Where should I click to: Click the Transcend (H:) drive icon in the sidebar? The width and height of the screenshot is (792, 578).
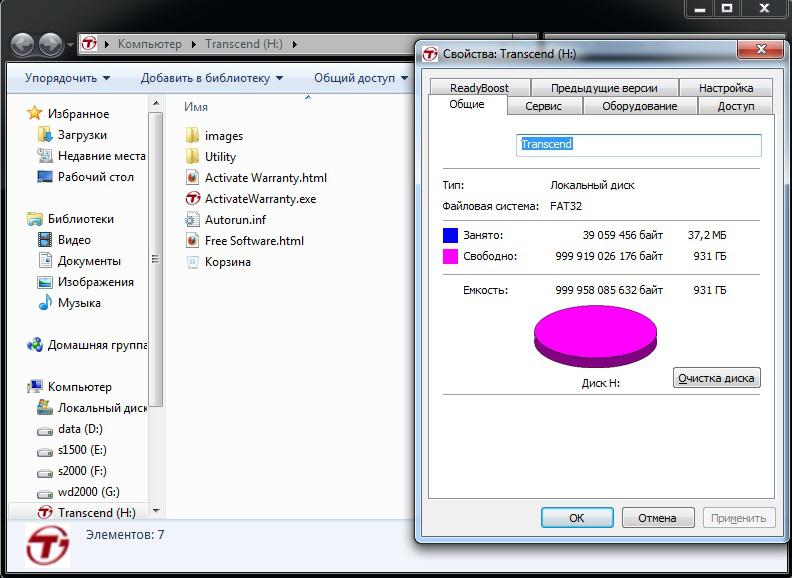44,512
